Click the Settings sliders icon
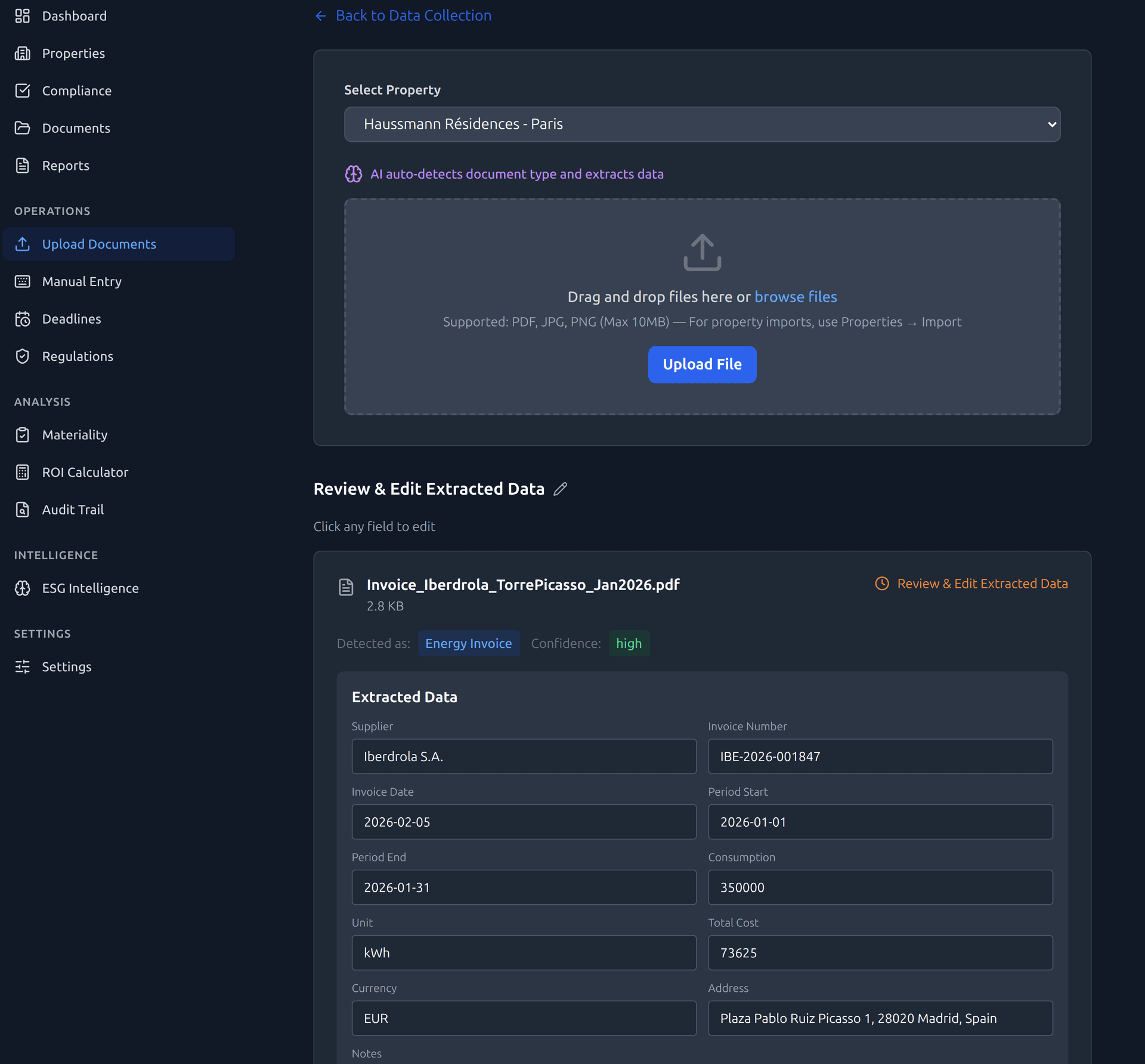 [x=22, y=667]
